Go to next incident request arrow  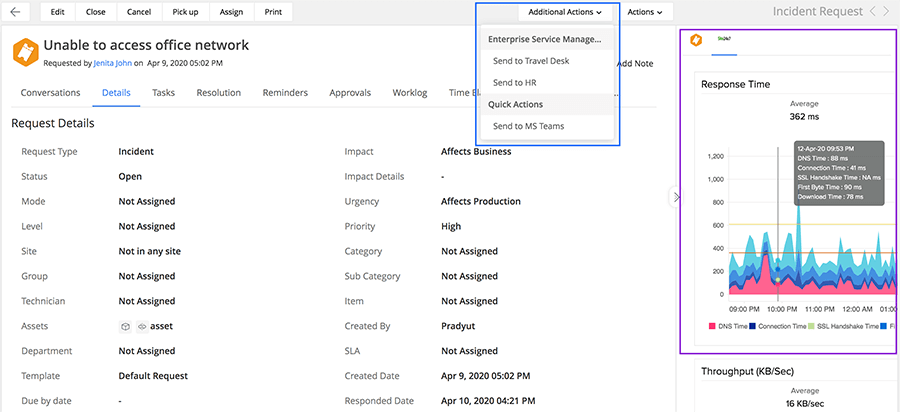pos(889,12)
